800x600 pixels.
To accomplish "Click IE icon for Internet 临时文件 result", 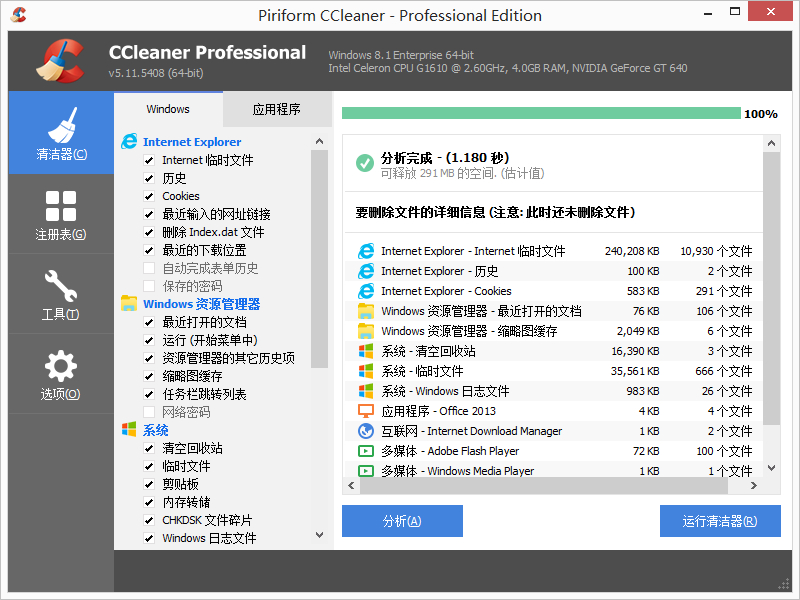I will pyautogui.click(x=366, y=251).
